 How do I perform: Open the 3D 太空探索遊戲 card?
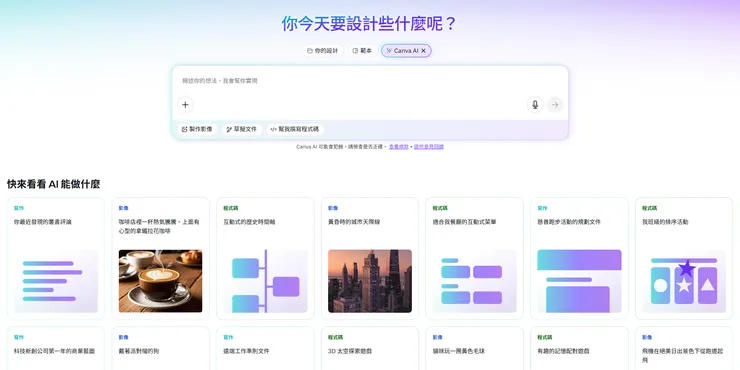(x=370, y=348)
